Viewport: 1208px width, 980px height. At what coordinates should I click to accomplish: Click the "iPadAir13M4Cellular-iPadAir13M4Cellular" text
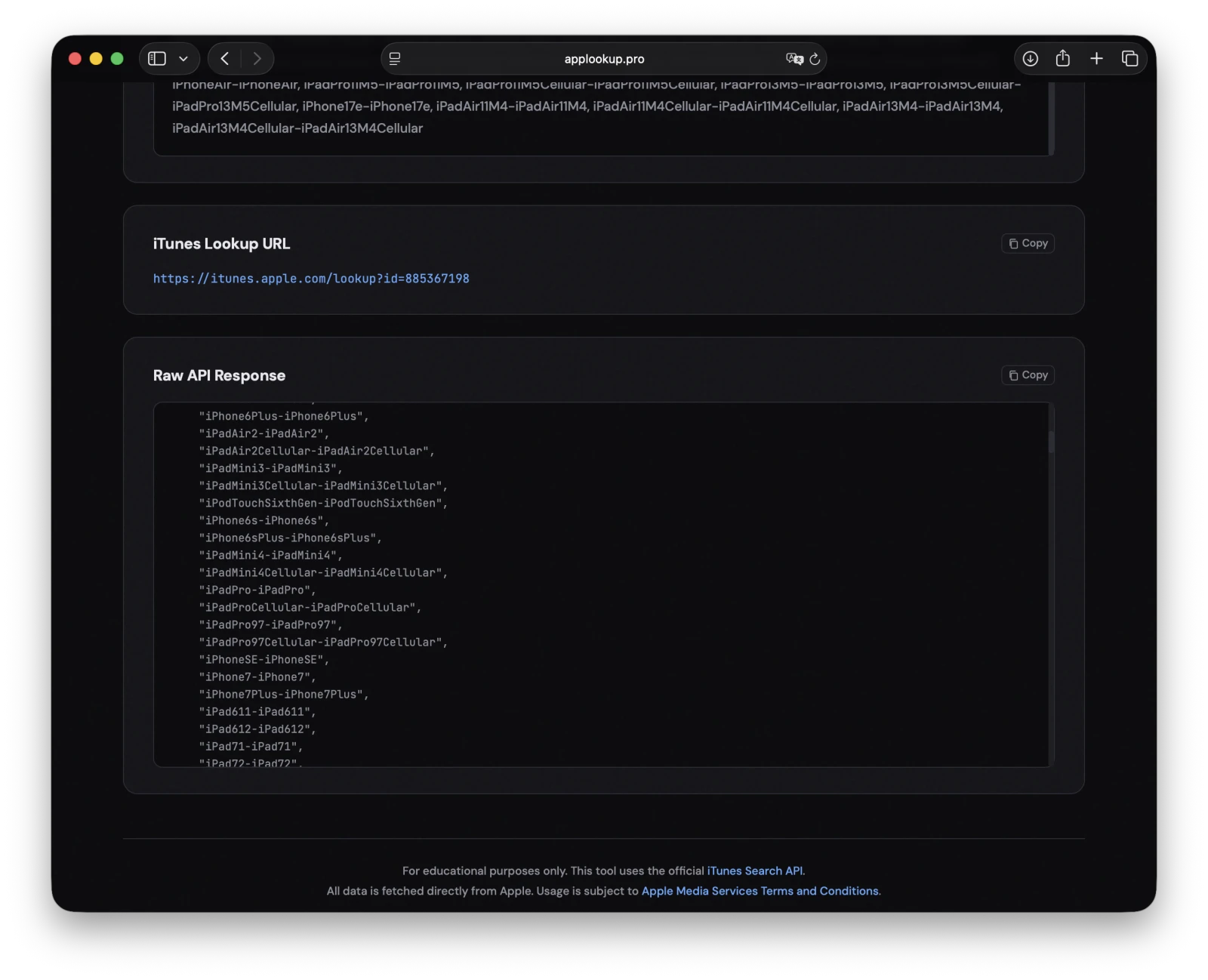[297, 128]
